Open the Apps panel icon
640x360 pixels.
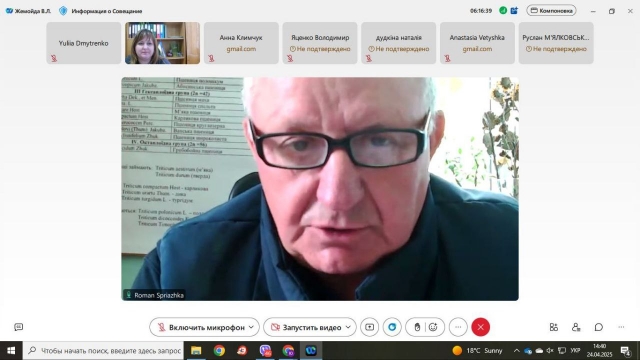pos(553,327)
